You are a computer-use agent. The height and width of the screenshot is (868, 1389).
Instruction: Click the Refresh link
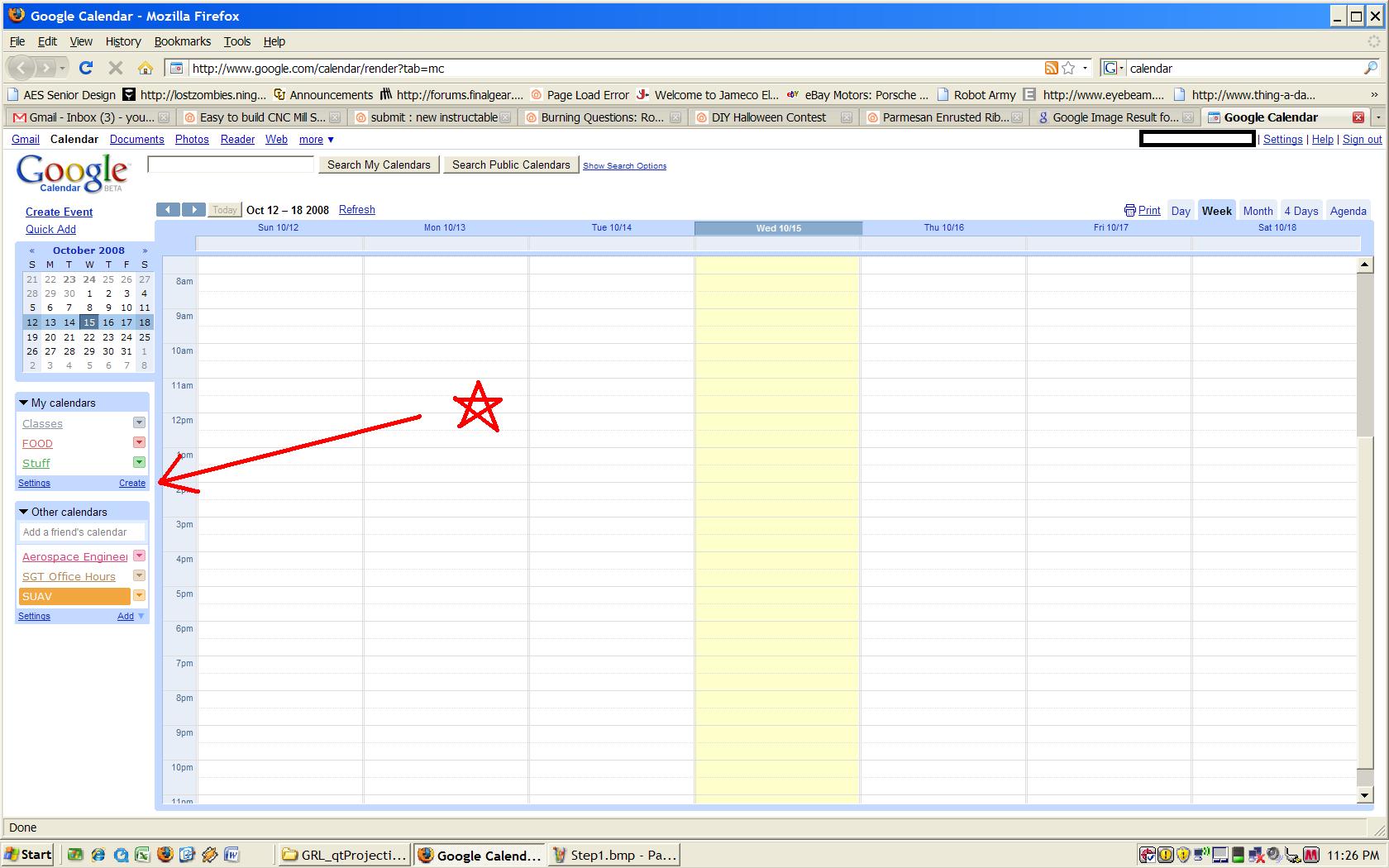[x=356, y=210]
